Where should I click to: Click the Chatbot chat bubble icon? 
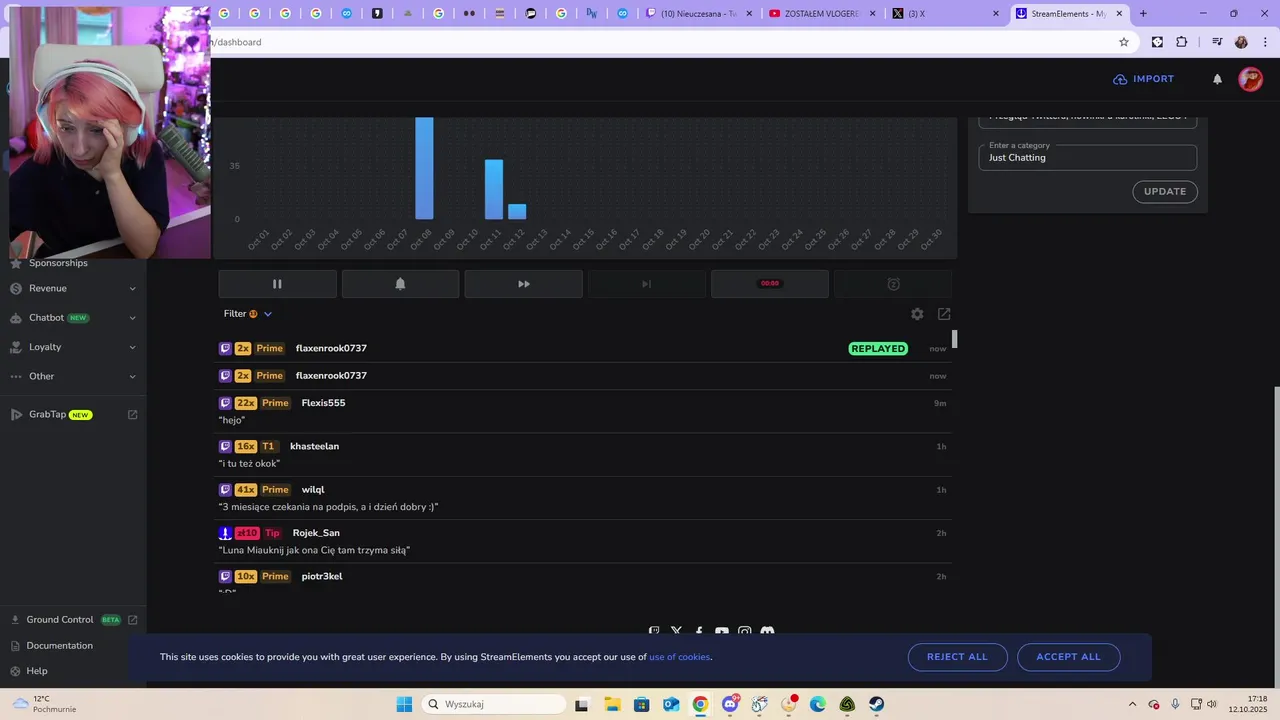pyautogui.click(x=16, y=318)
